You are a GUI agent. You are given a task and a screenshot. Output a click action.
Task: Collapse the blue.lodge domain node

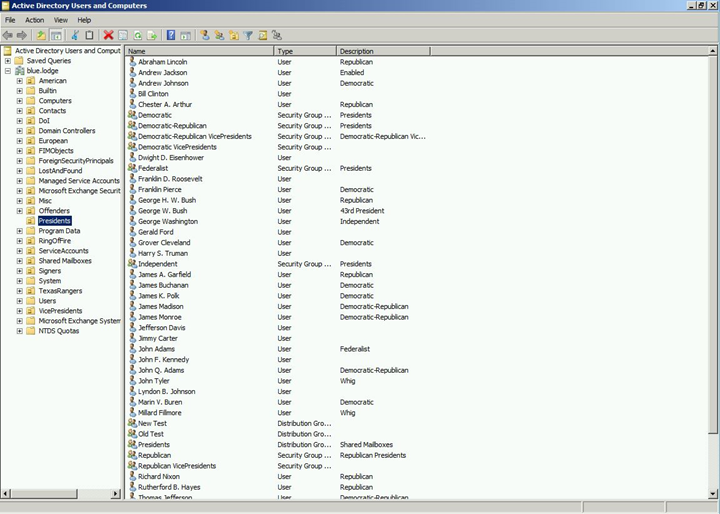pos(8,71)
